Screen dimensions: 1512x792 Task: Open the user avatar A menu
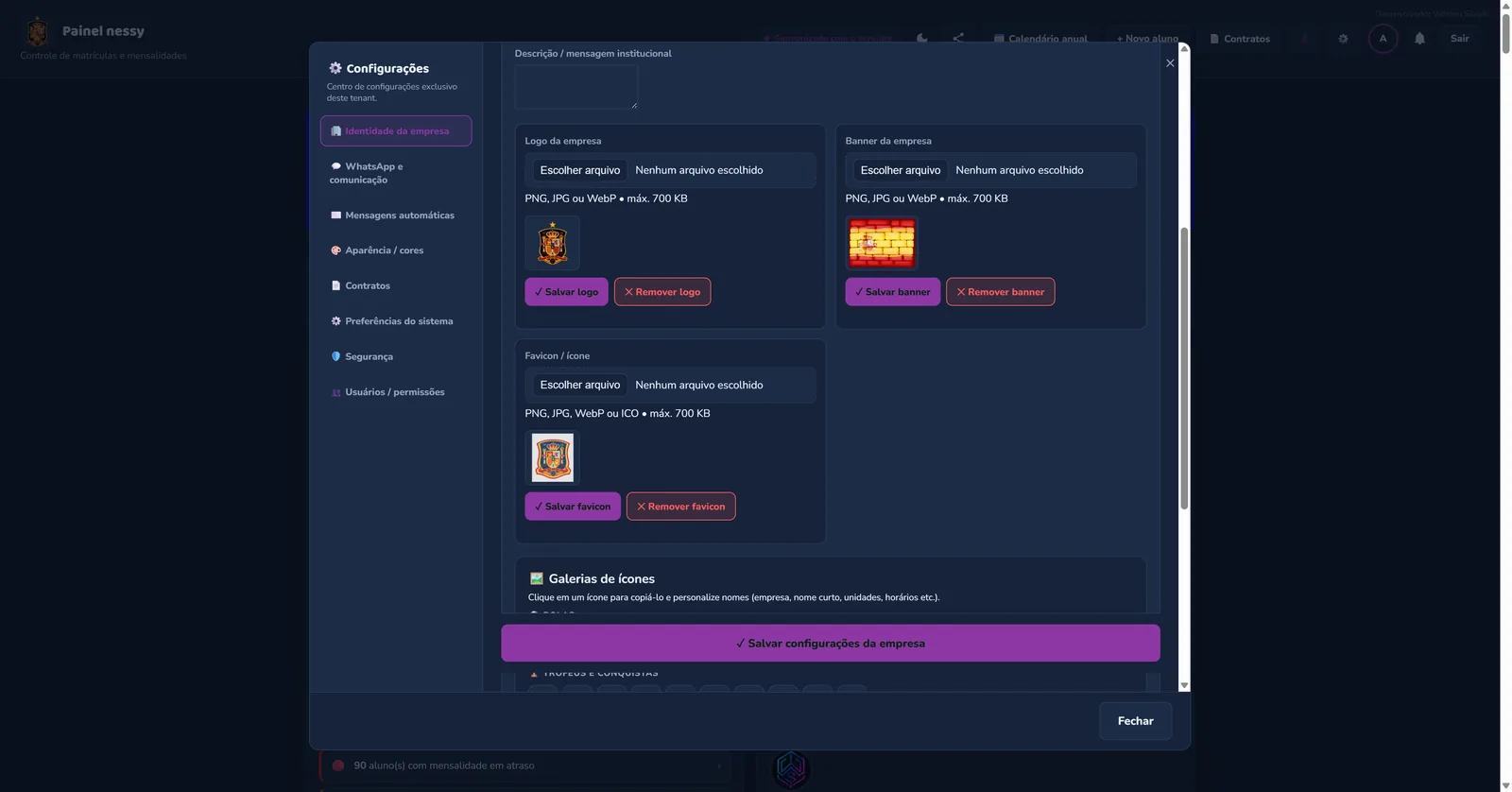tap(1383, 39)
